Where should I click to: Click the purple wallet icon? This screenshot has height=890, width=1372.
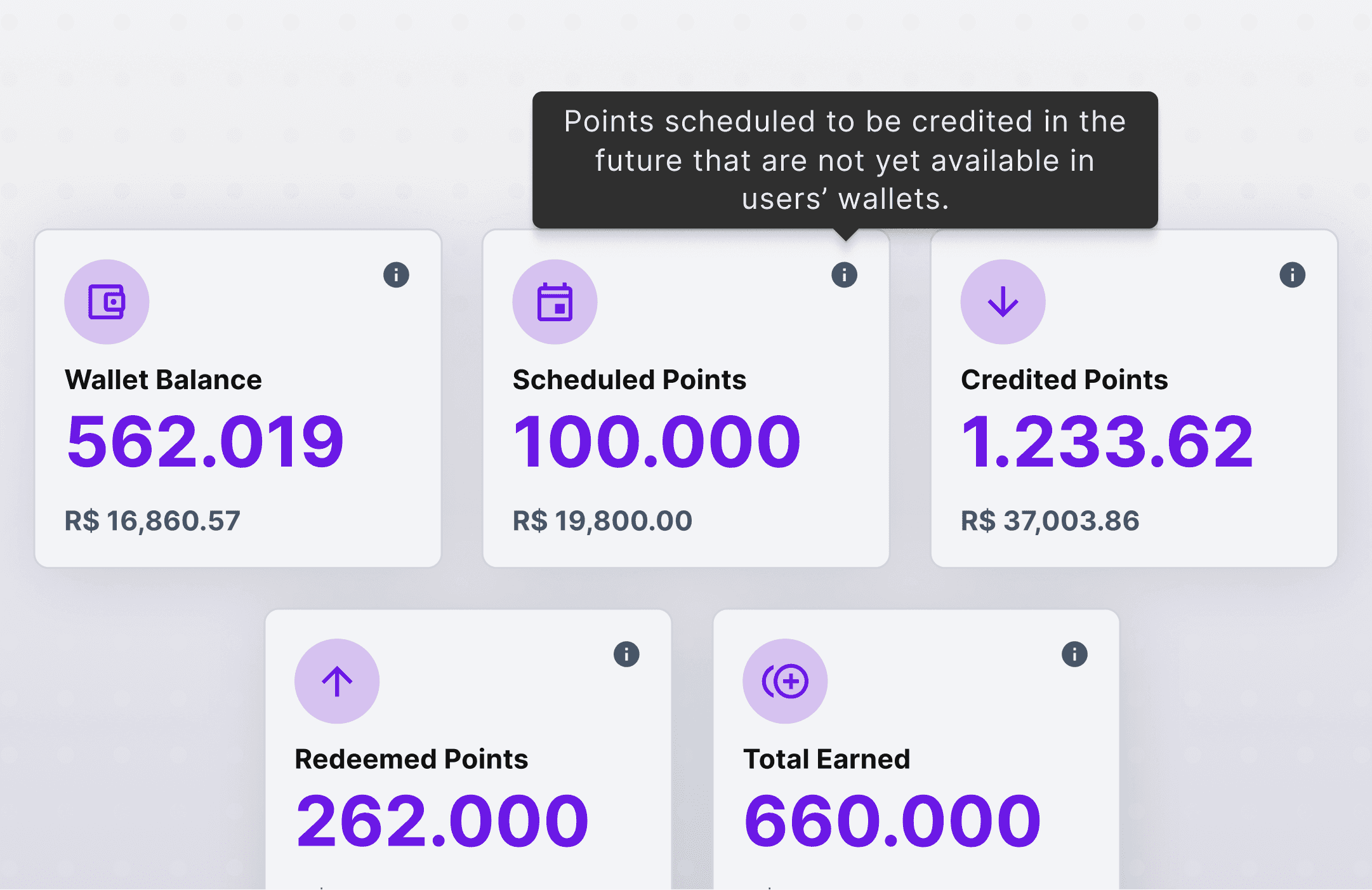[x=107, y=302]
